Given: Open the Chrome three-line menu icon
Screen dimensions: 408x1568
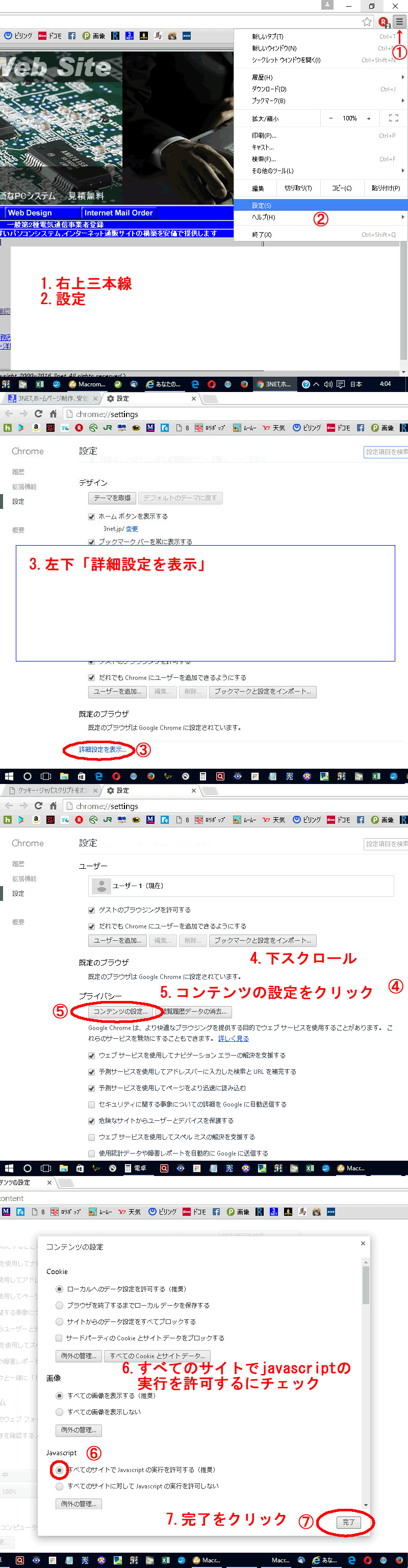Looking at the screenshot, I should click(x=399, y=22).
